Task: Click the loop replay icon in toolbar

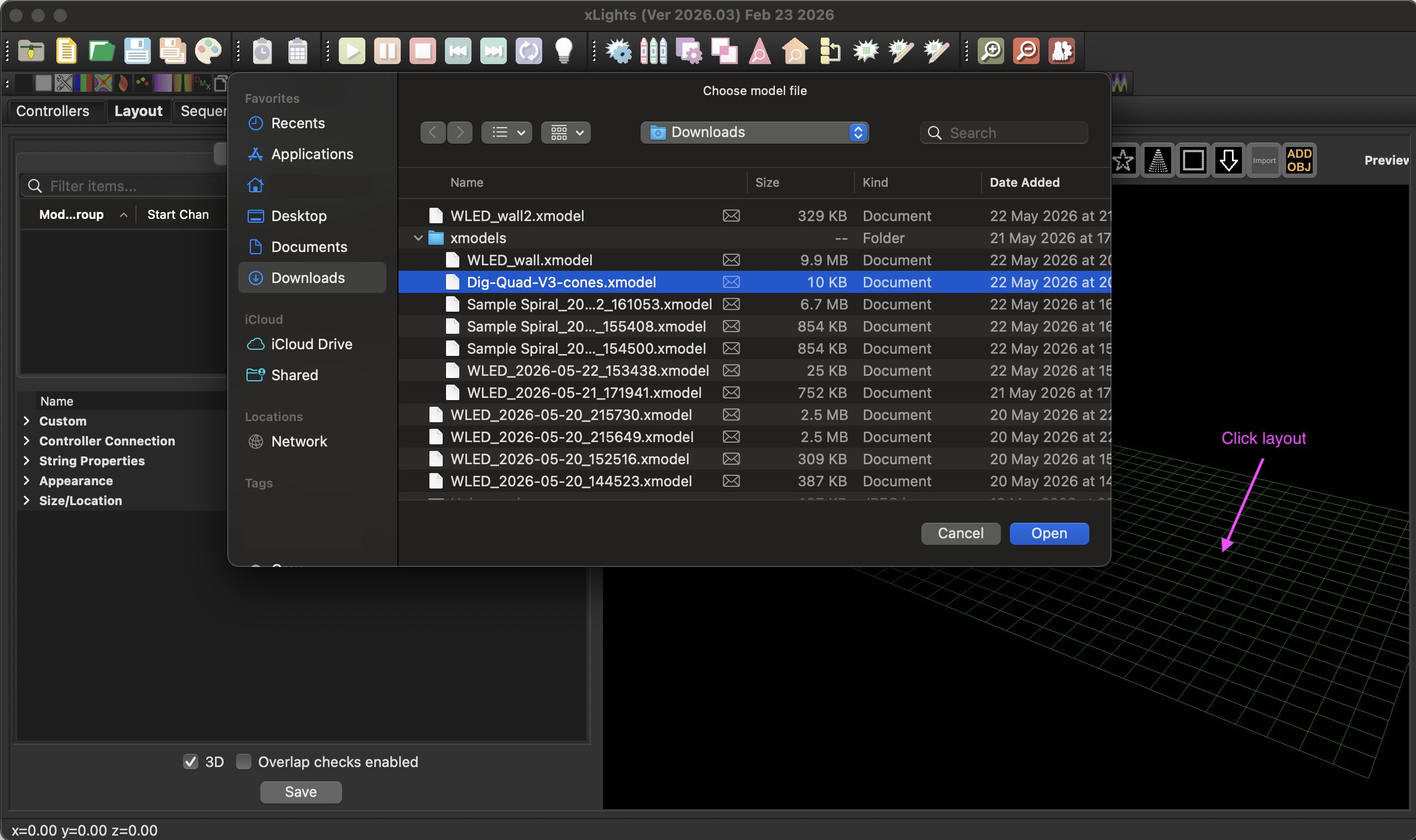Action: tap(529, 51)
